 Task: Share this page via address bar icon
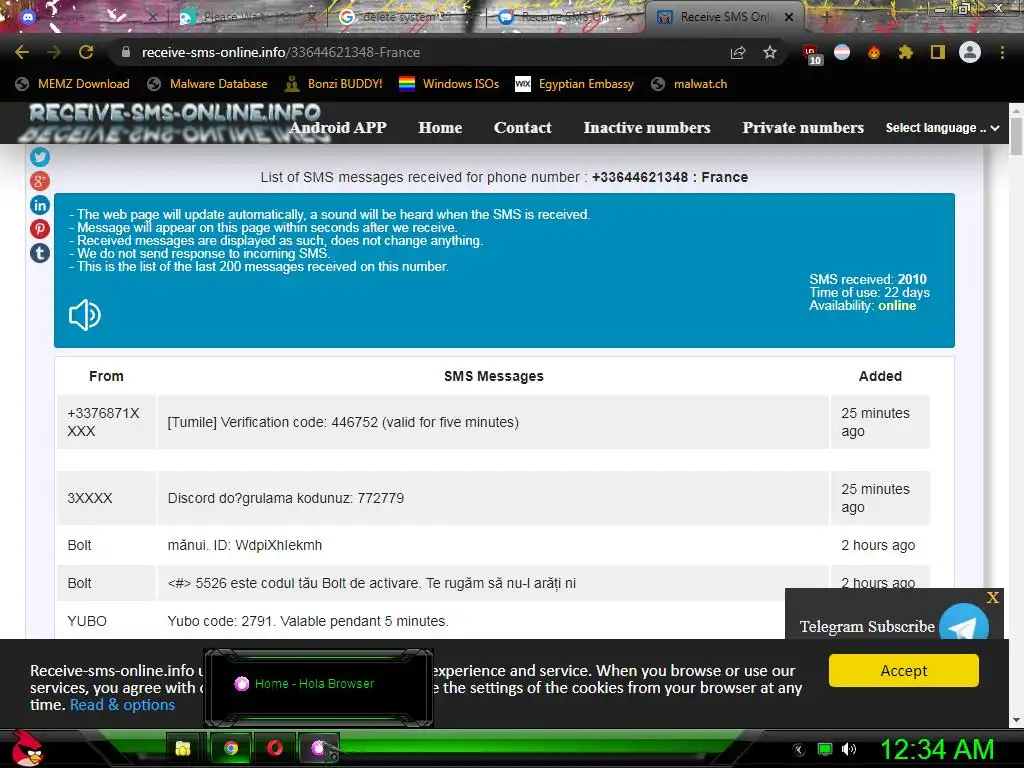point(738,52)
